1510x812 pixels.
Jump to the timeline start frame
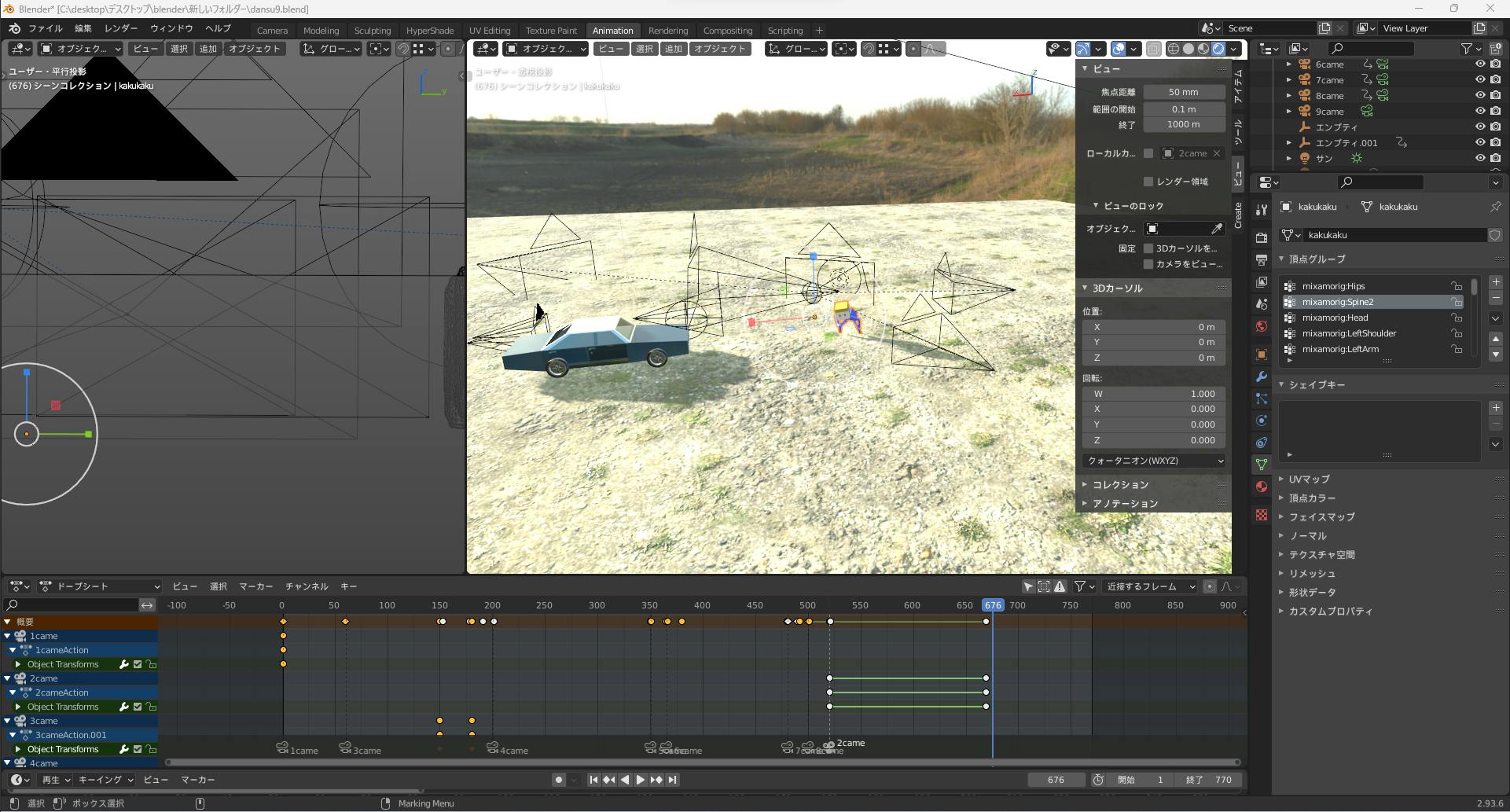tap(593, 780)
